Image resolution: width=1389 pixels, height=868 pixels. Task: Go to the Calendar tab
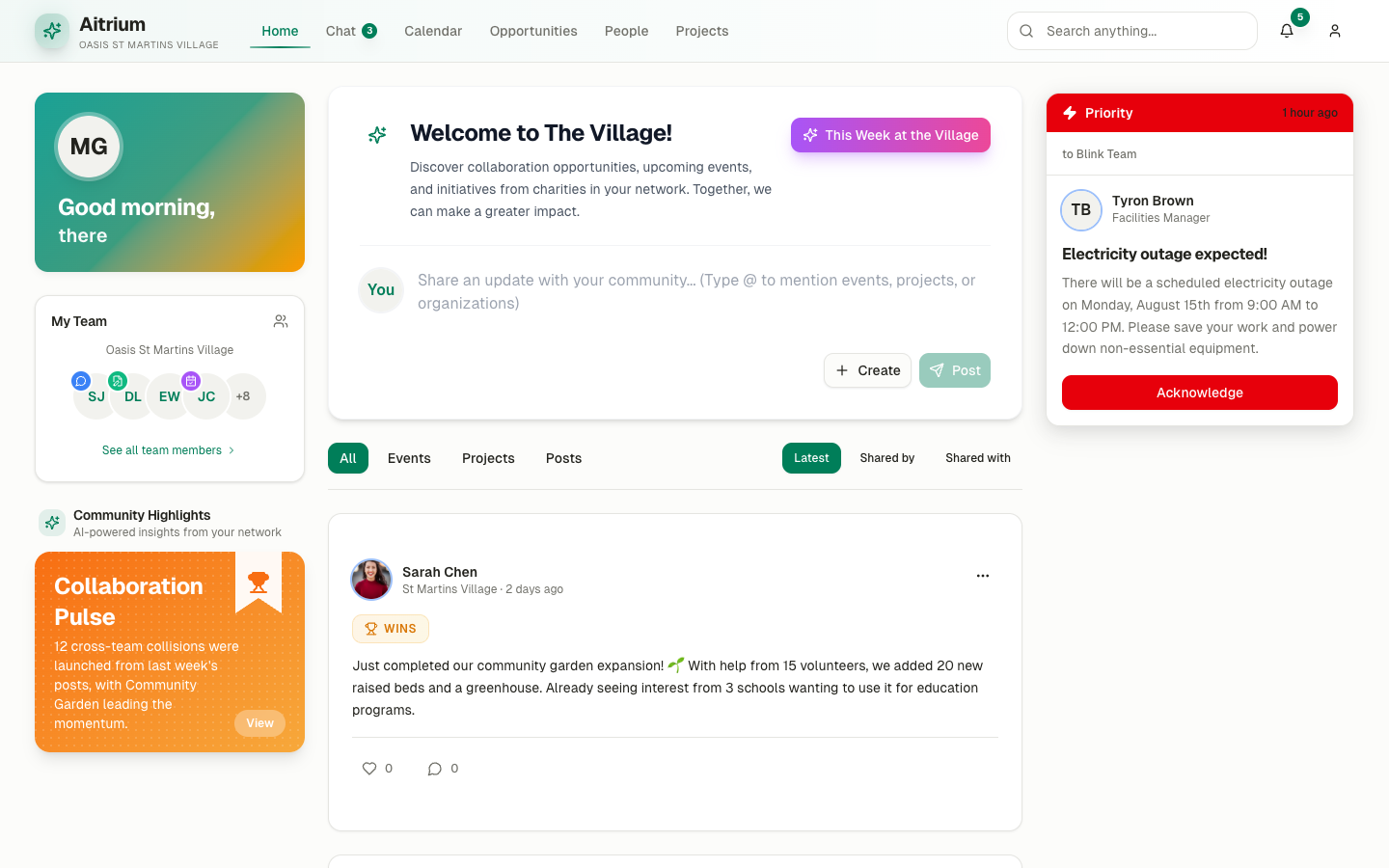[x=433, y=31]
